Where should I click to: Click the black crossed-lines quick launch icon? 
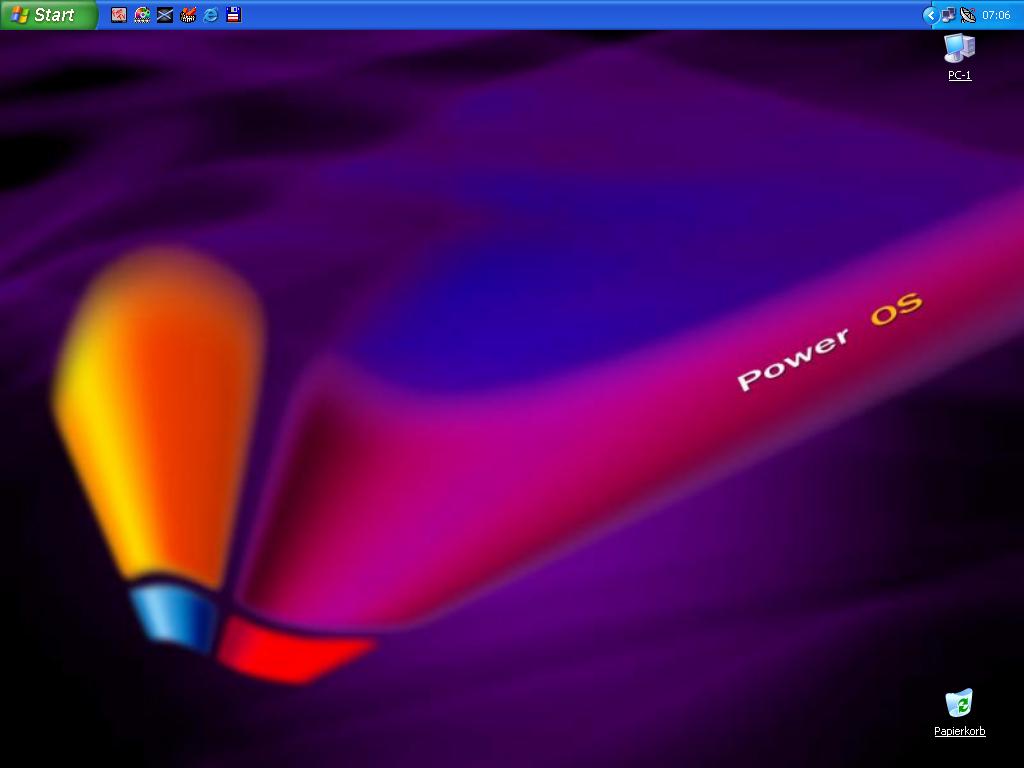[x=165, y=14]
